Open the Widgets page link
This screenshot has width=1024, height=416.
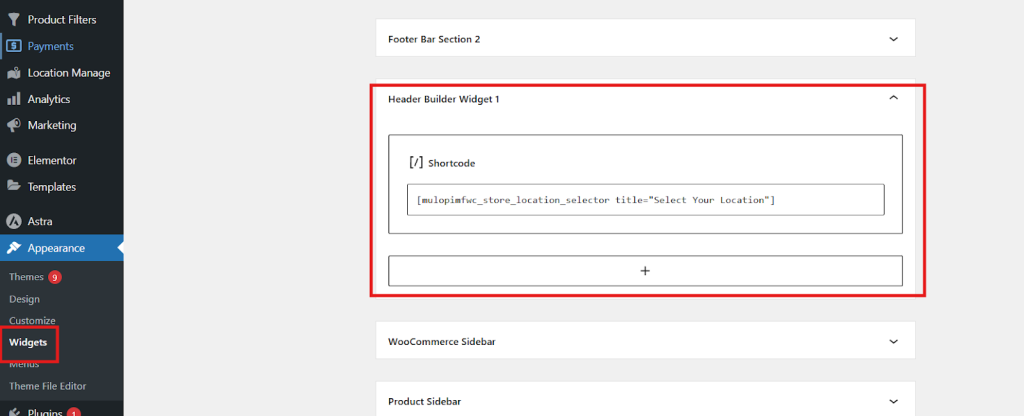(29, 343)
